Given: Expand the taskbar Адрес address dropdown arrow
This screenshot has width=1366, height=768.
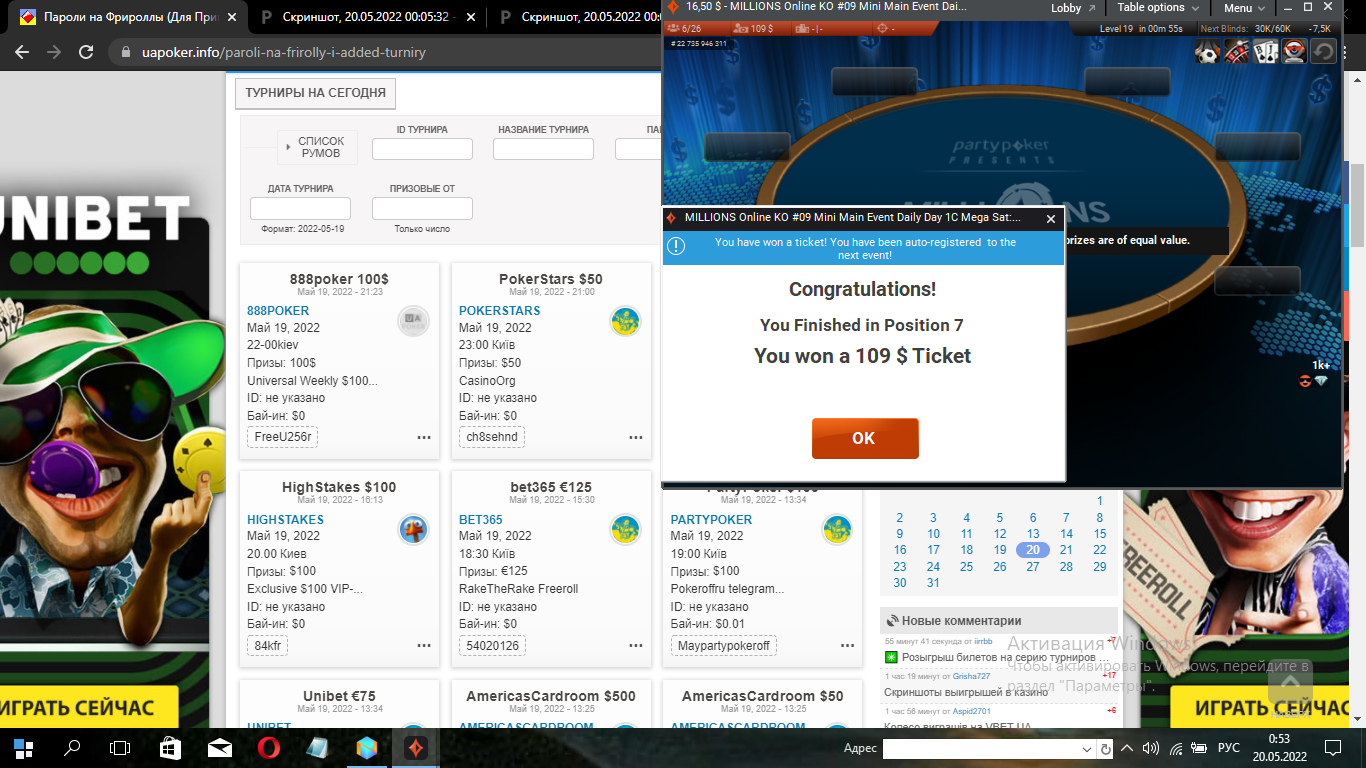Looking at the screenshot, I should click(1088, 749).
